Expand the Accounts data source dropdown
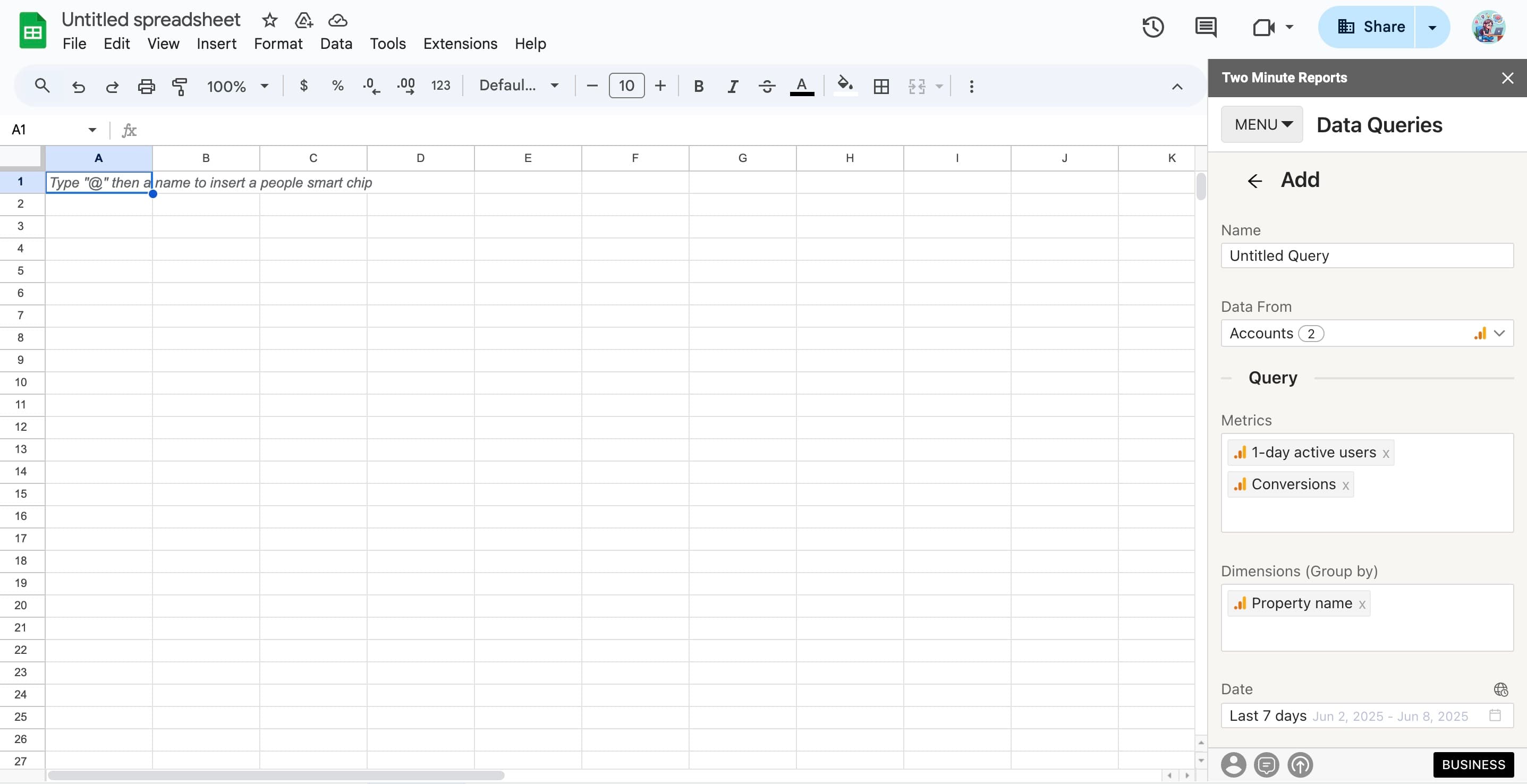The width and height of the screenshot is (1527, 784). coord(1499,333)
